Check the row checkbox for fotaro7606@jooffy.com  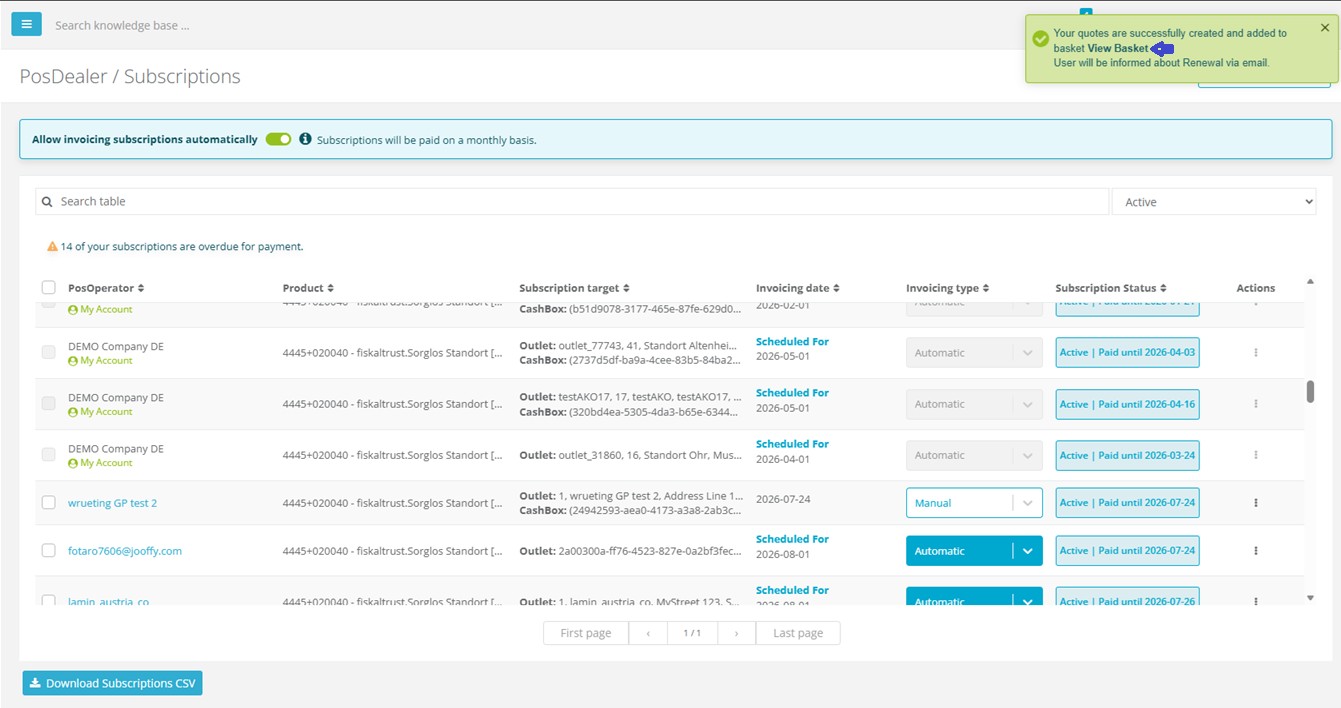point(48,550)
